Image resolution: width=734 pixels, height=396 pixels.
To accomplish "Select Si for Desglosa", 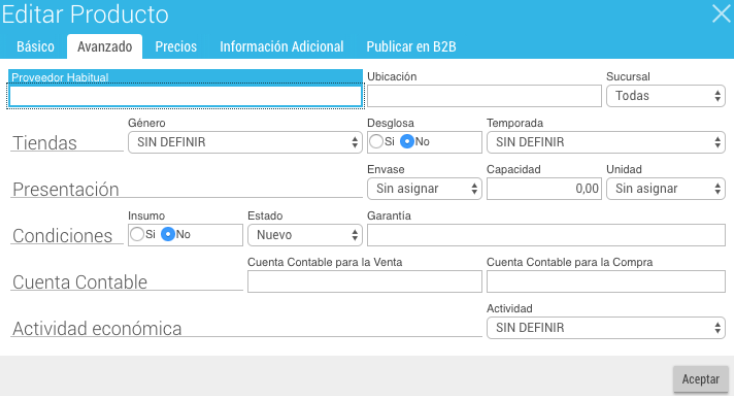I will tap(376, 141).
